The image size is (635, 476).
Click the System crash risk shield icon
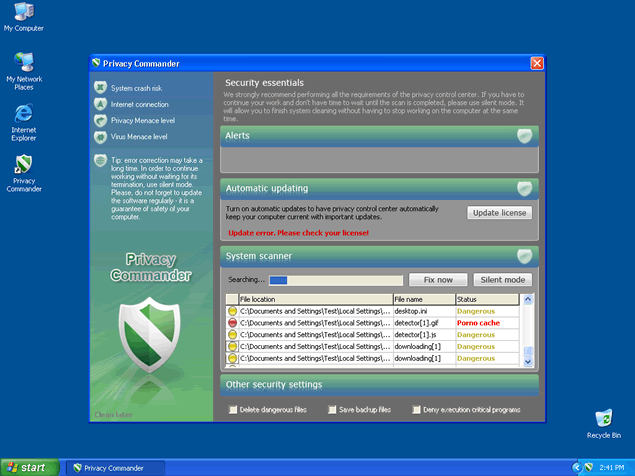click(x=100, y=88)
